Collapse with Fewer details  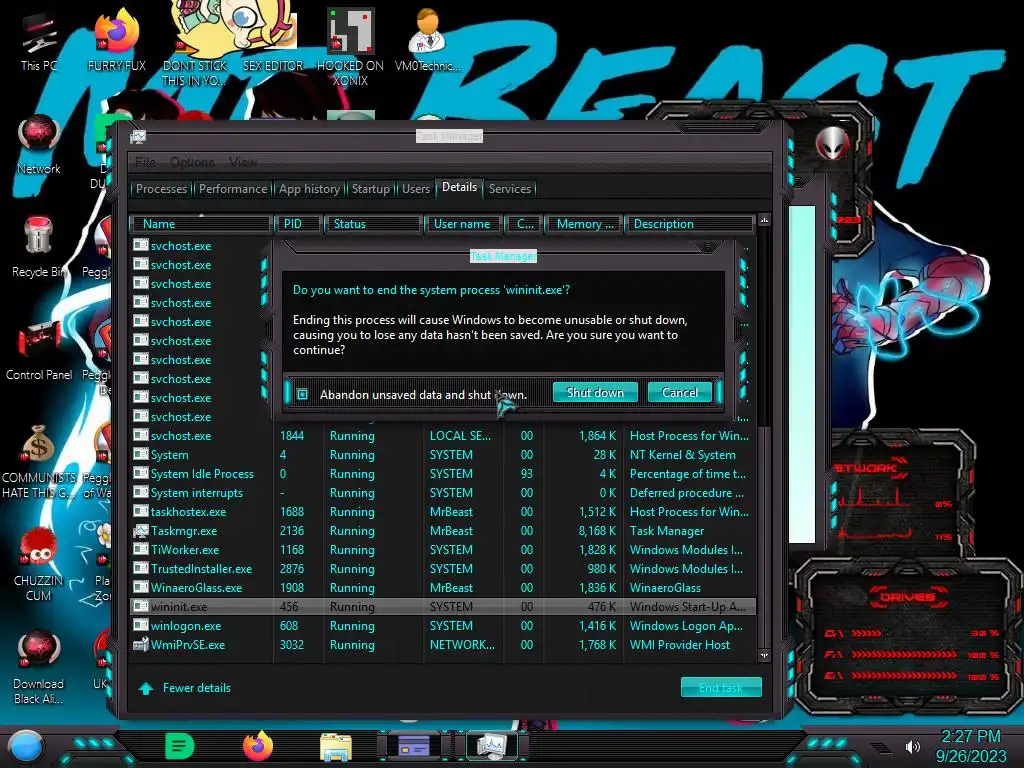[185, 688]
